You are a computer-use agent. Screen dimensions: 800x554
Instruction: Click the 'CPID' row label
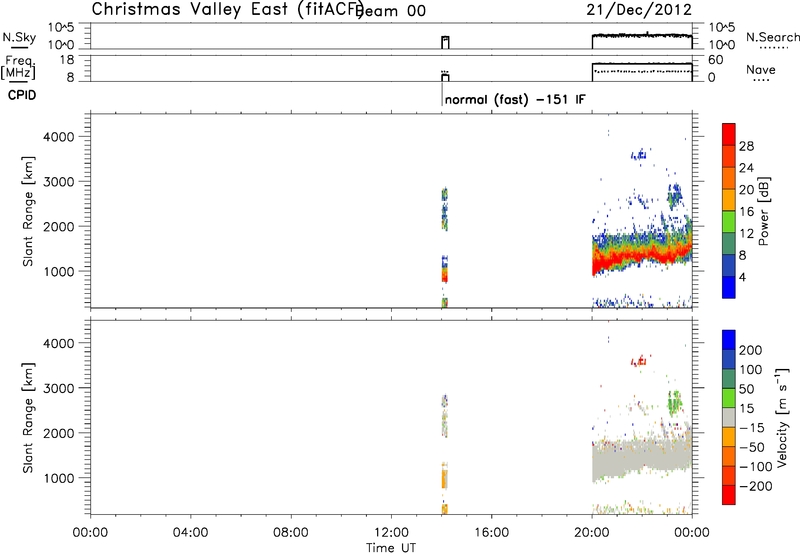point(22,95)
